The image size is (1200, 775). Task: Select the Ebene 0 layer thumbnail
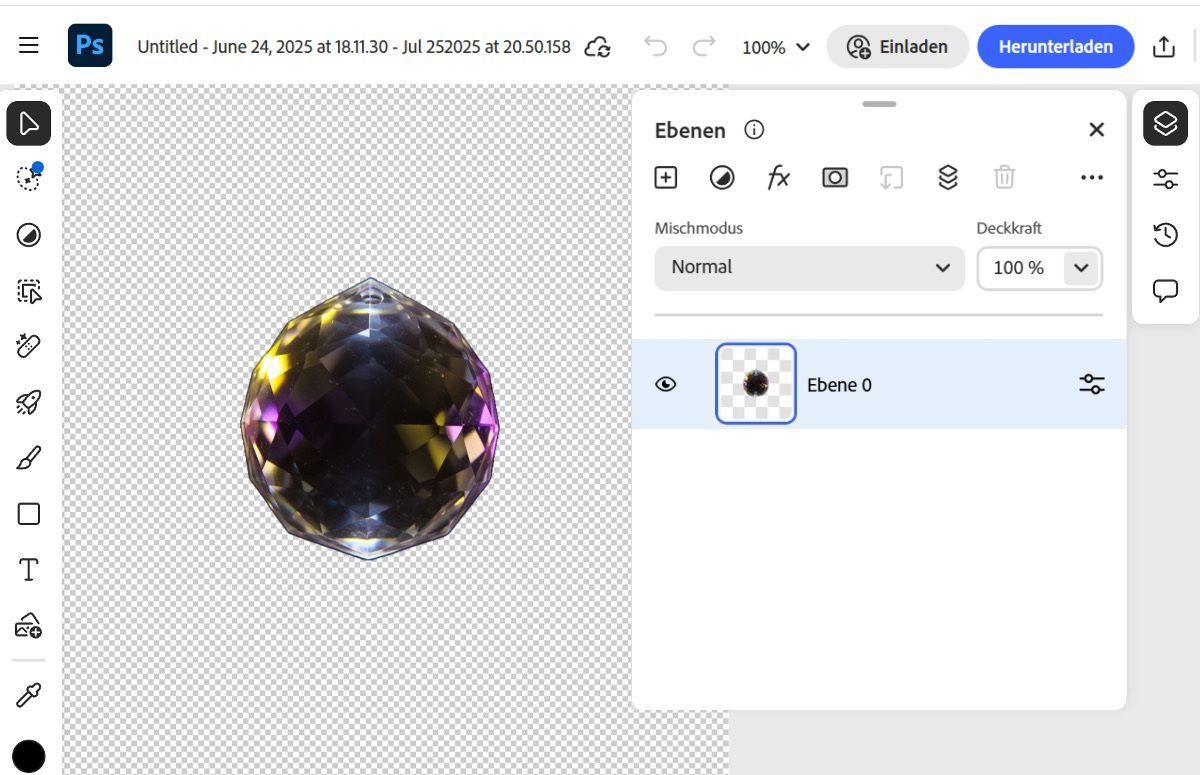(756, 383)
